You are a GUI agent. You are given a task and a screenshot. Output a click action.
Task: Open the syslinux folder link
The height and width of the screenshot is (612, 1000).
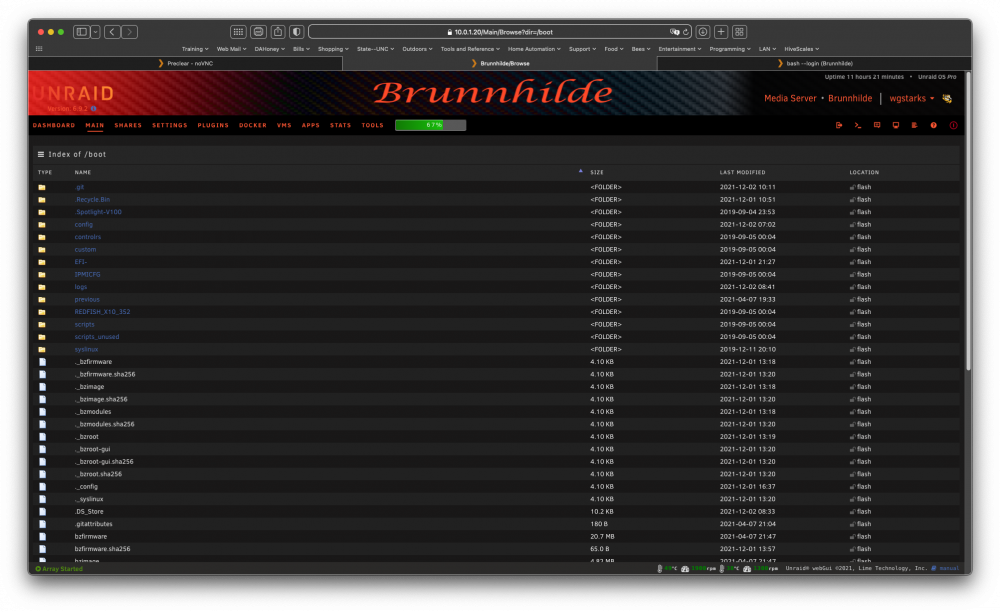86,349
